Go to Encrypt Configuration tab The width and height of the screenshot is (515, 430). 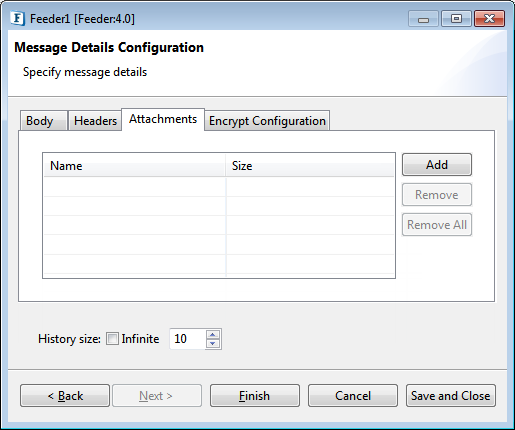point(267,120)
